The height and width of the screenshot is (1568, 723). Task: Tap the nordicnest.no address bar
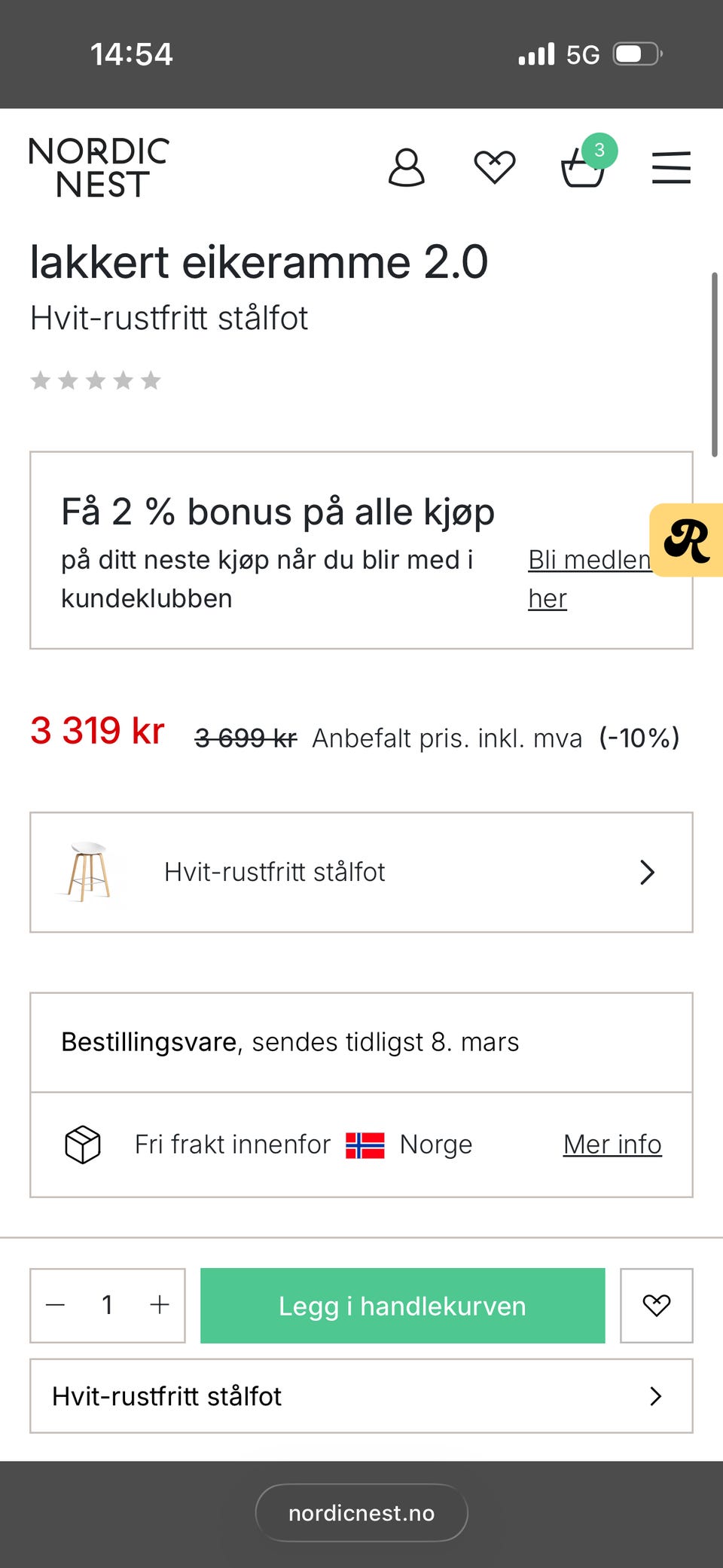coord(361,1513)
